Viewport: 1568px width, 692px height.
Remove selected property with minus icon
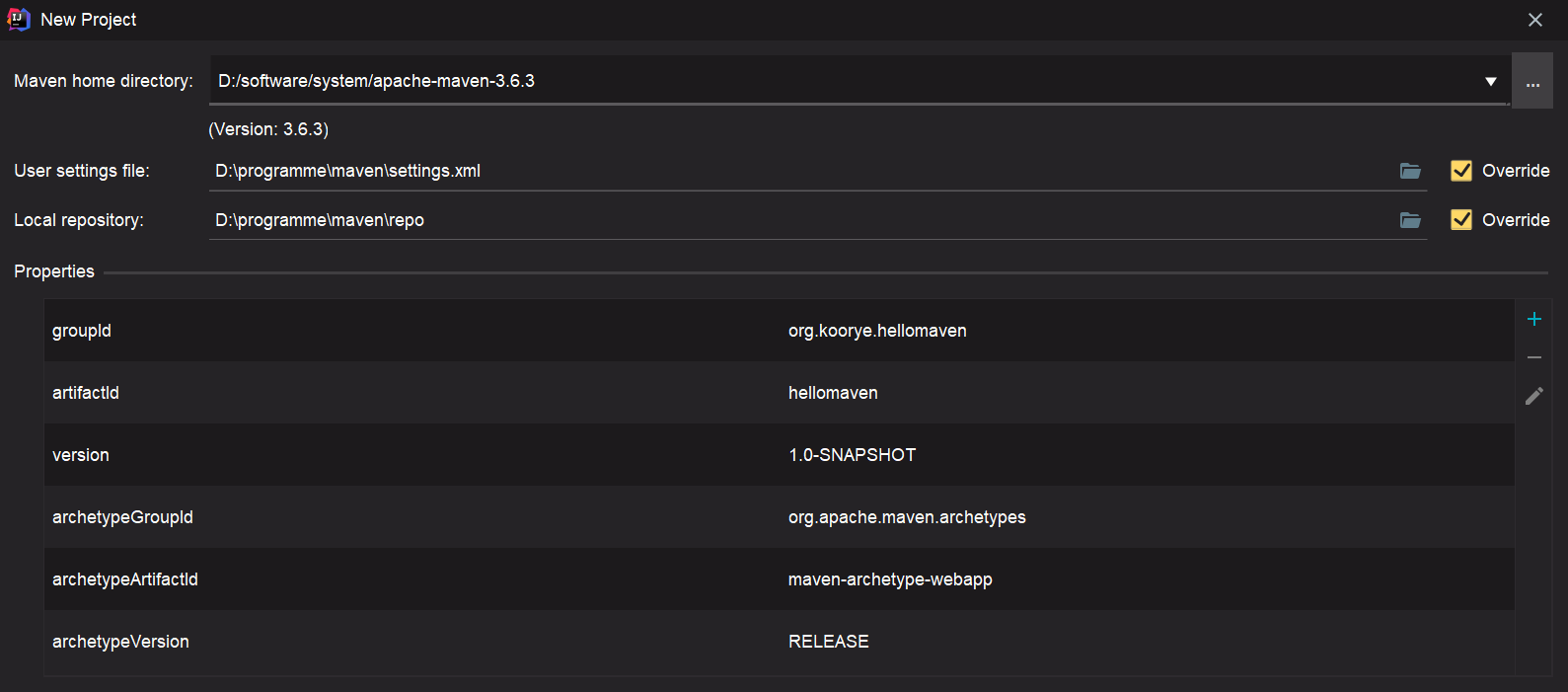pyautogui.click(x=1534, y=357)
